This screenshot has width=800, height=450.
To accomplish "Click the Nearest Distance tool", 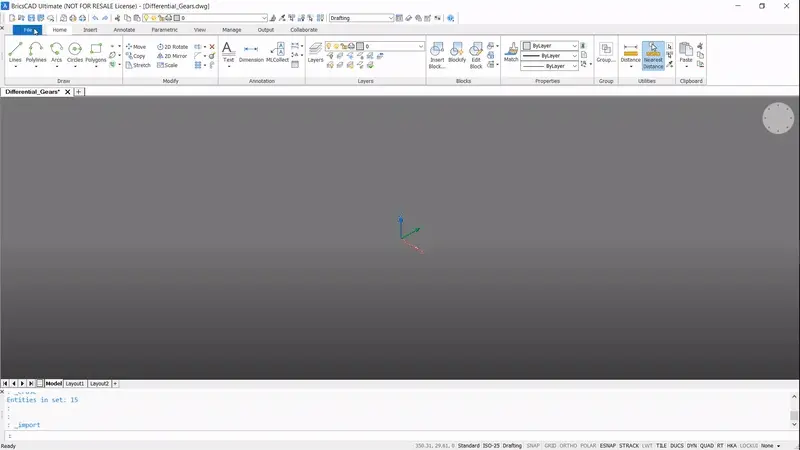I will 653,55.
